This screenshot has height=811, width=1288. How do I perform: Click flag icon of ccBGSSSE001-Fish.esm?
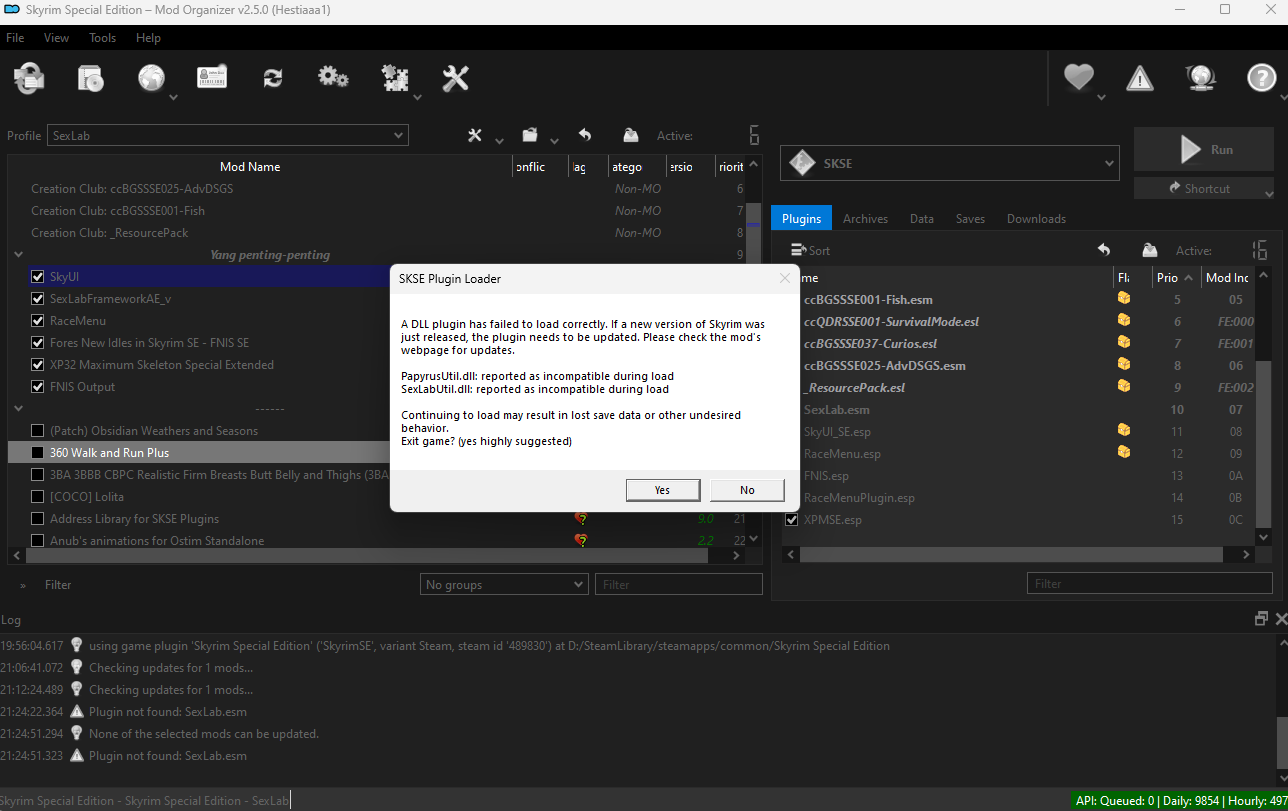pos(1124,299)
